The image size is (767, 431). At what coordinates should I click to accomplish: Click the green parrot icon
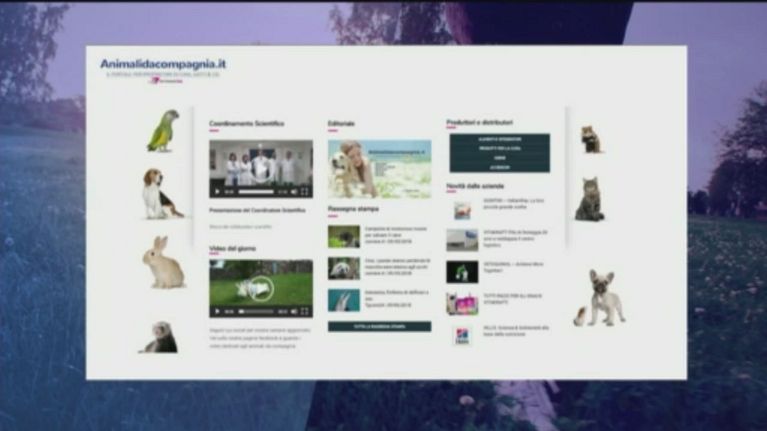pos(162,131)
